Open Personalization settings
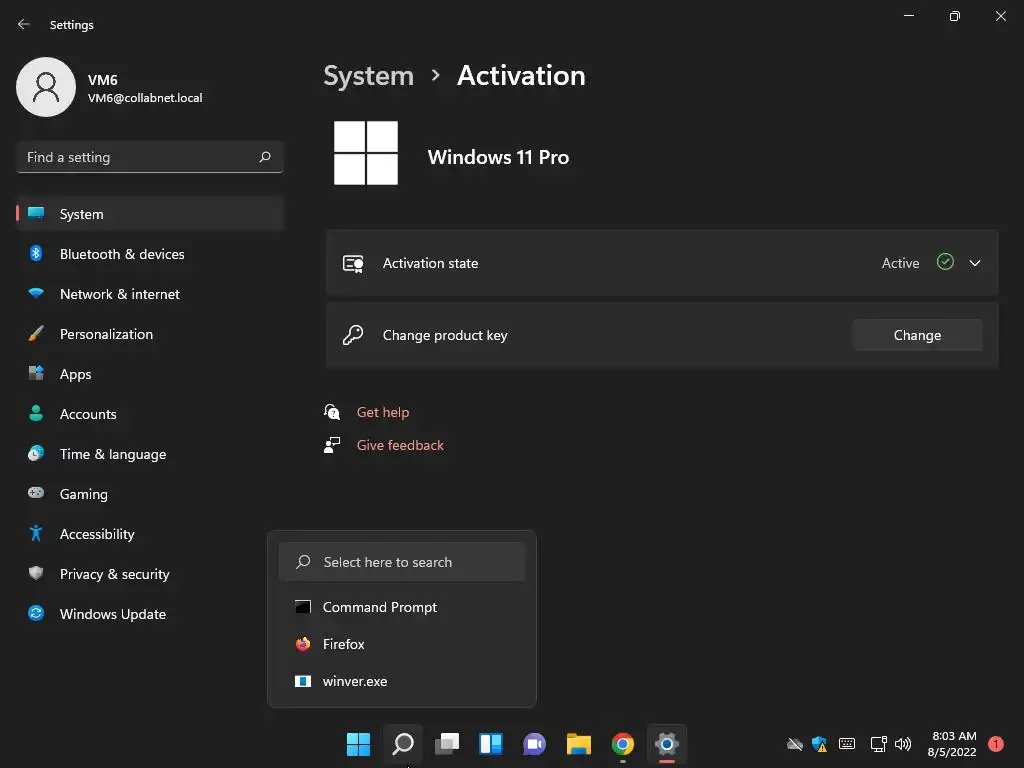The image size is (1024, 768). 150,334
